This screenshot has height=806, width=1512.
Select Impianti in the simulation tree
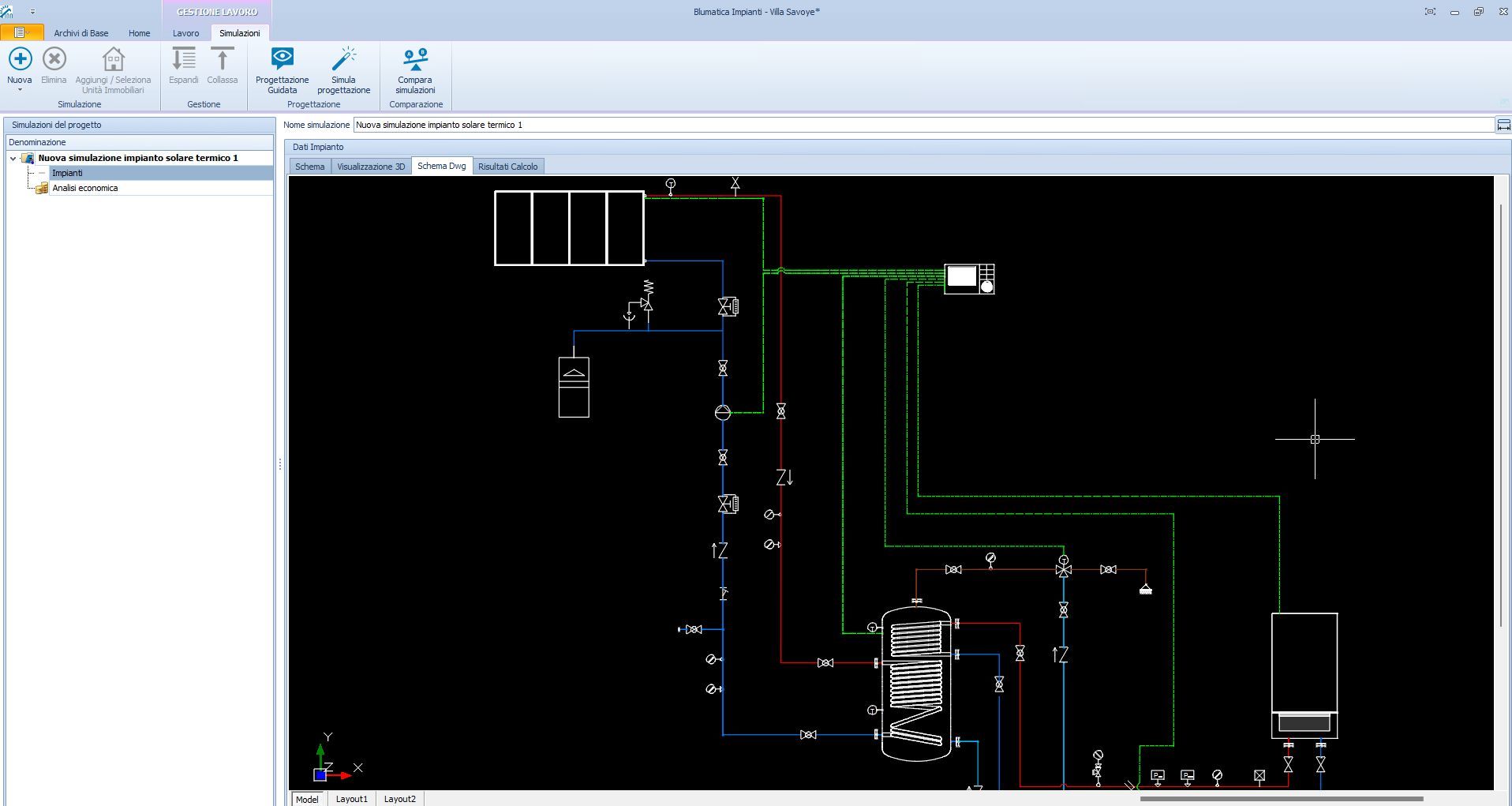[x=67, y=173]
